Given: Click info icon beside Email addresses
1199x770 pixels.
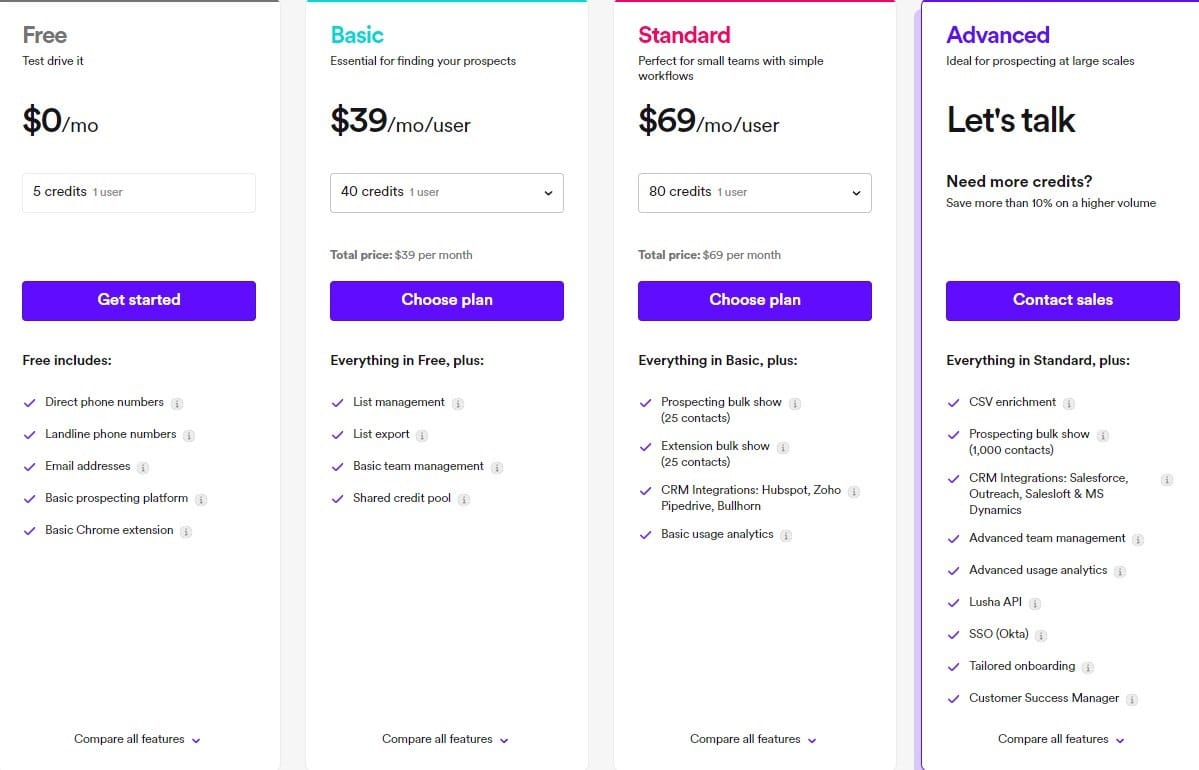Looking at the screenshot, I should pyautogui.click(x=143, y=467).
